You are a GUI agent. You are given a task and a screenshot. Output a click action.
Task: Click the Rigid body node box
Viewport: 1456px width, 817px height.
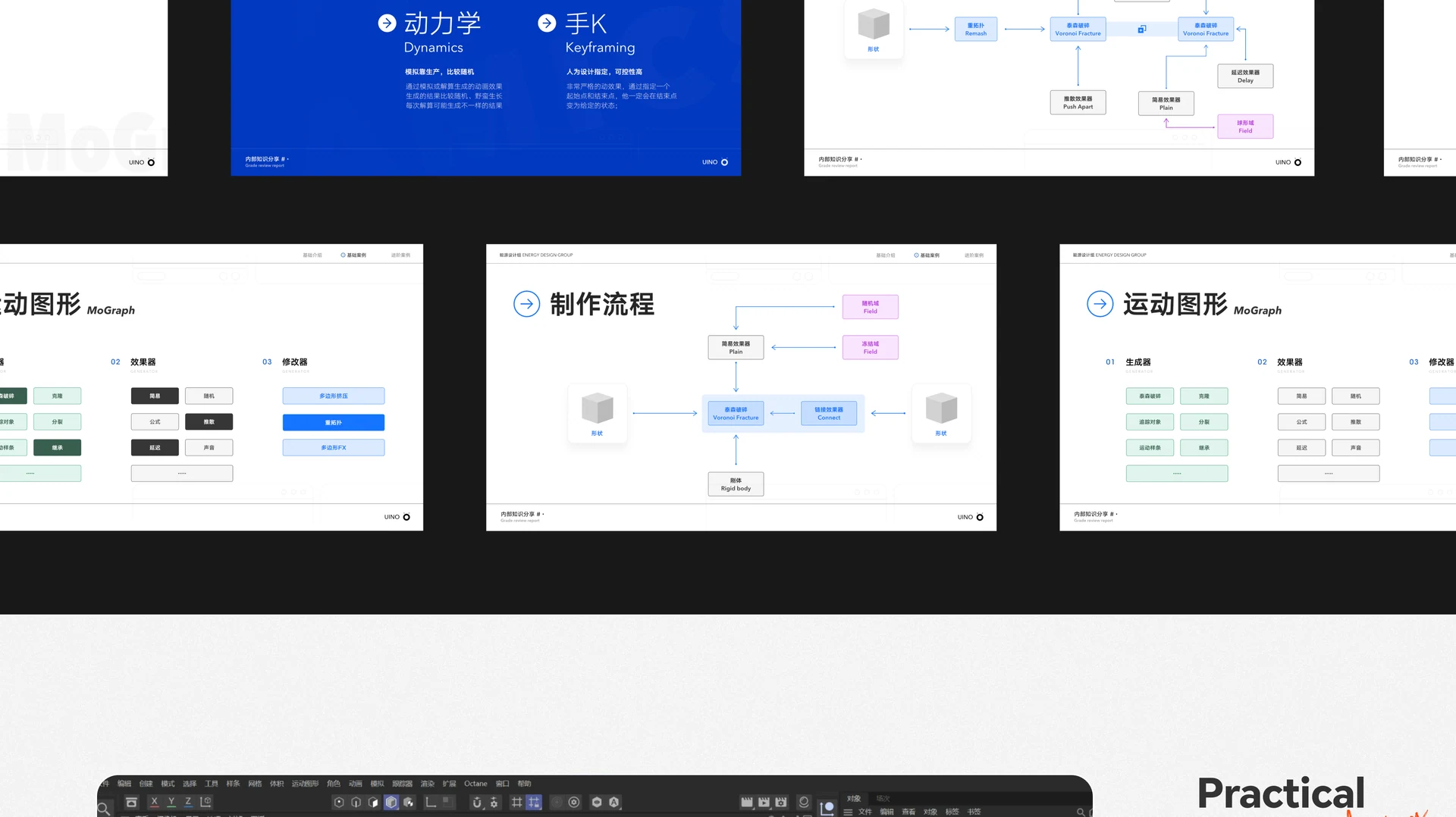pyautogui.click(x=736, y=484)
